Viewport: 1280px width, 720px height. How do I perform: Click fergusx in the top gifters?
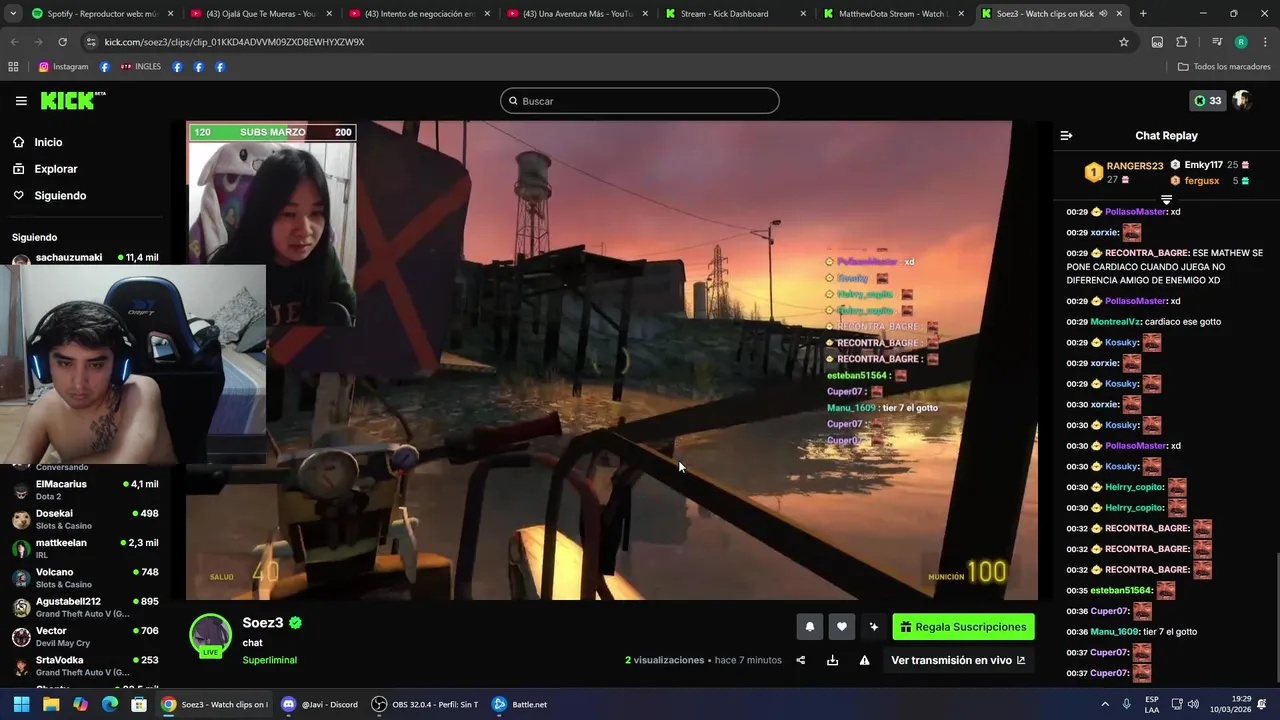pyautogui.click(x=1201, y=181)
